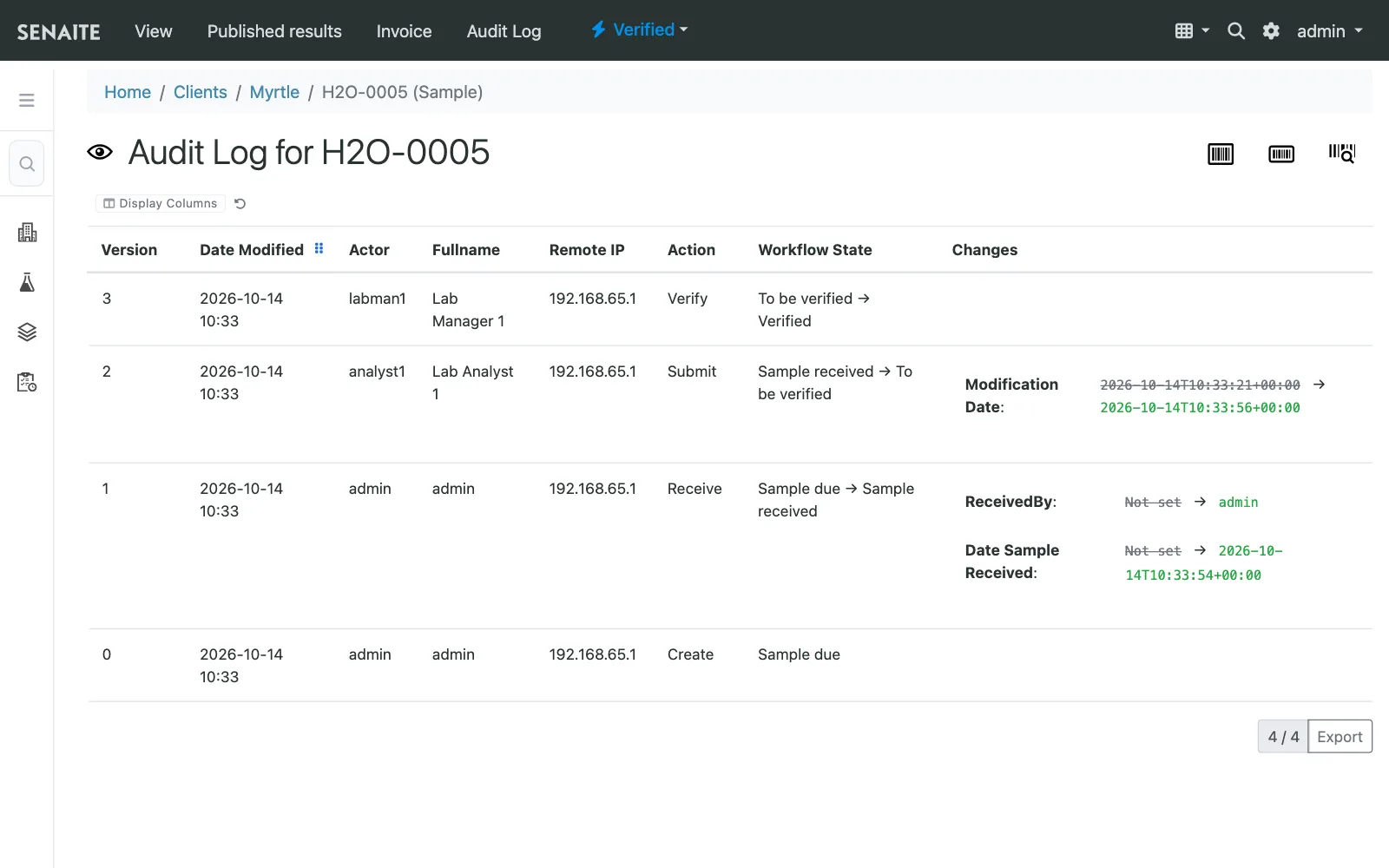This screenshot has width=1389, height=868.
Task: Click the ReceivedBy change label
Action: click(1010, 502)
